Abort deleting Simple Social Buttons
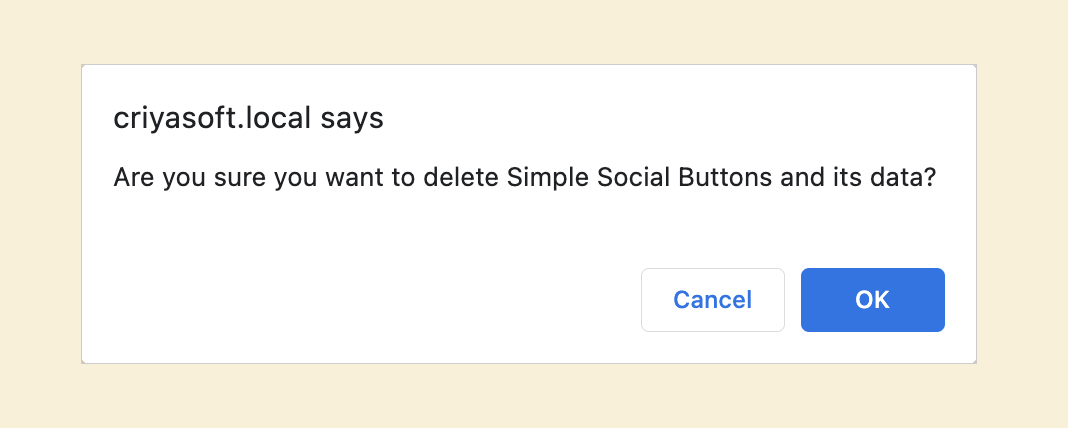Image resolution: width=1068 pixels, height=428 pixels. click(712, 300)
